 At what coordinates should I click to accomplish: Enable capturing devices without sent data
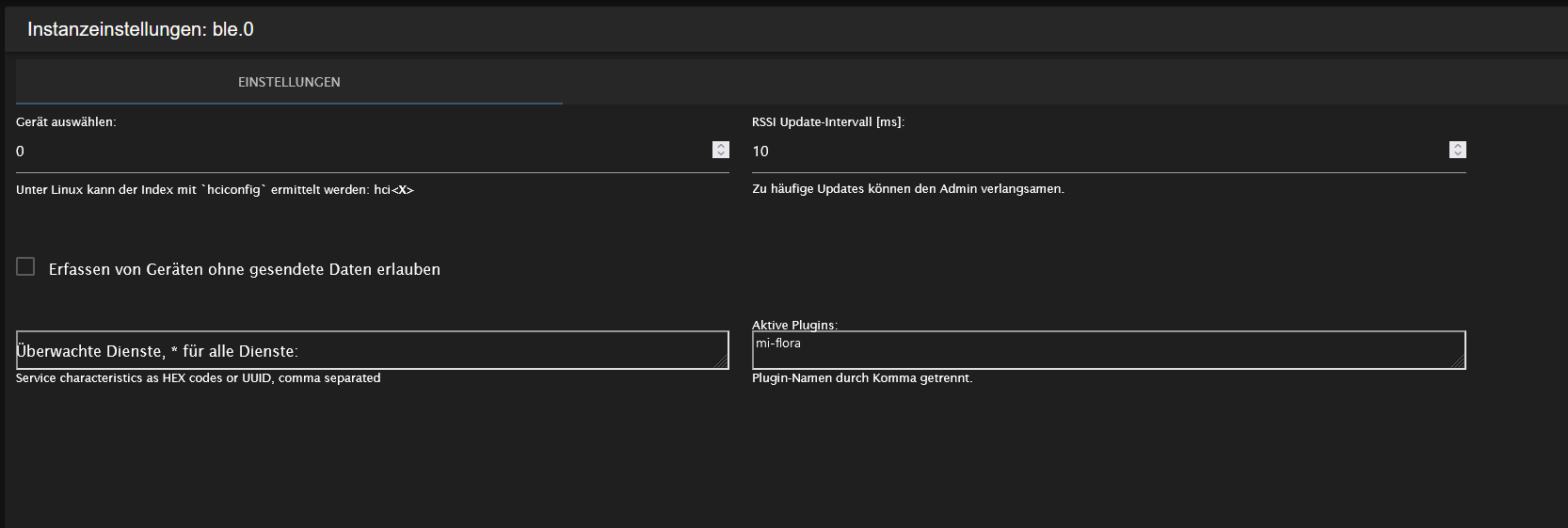pos(25,267)
